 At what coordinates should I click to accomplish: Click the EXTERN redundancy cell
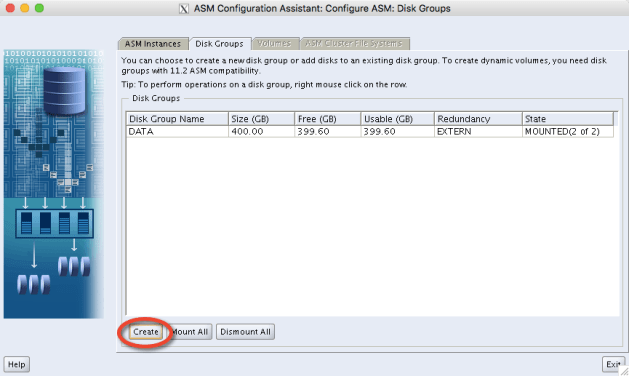(478, 132)
